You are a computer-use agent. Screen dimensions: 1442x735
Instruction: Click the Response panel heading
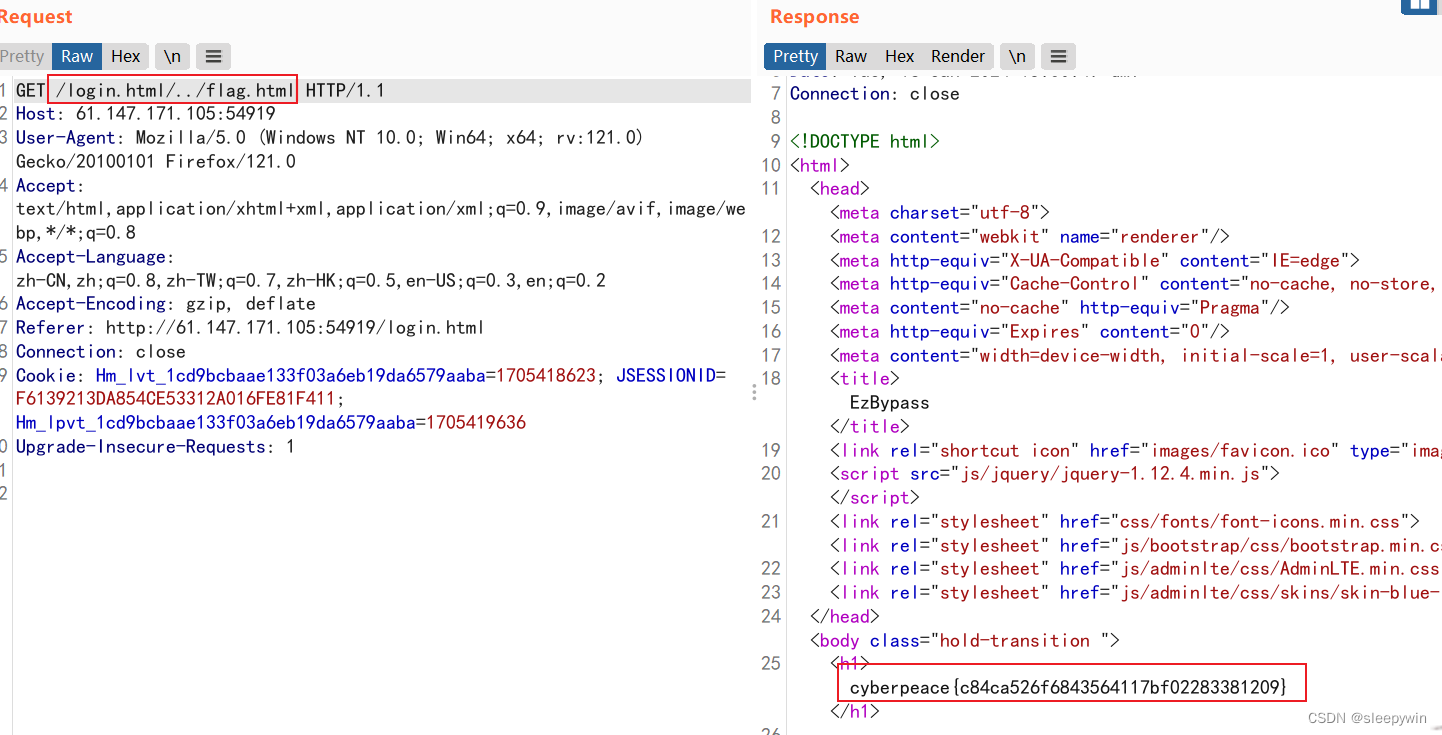[815, 17]
